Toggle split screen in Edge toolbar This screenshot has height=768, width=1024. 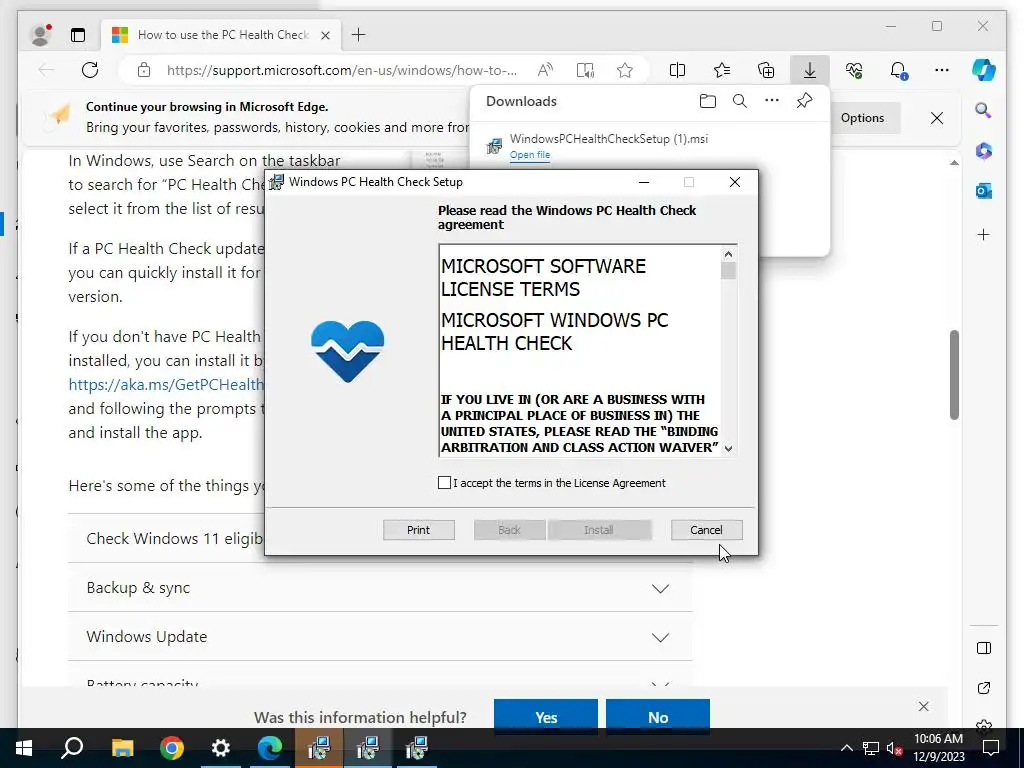[677, 70]
